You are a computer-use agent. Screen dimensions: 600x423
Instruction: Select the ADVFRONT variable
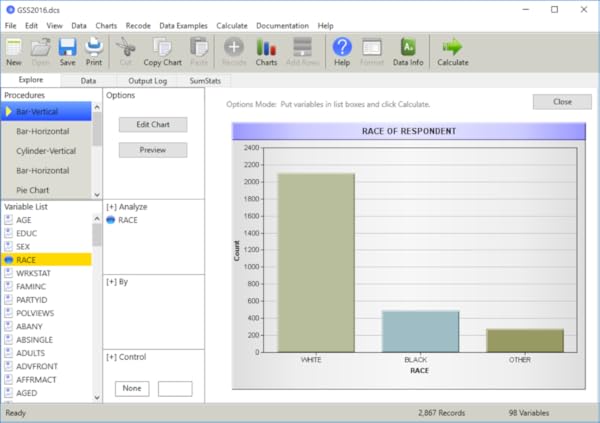point(46,366)
